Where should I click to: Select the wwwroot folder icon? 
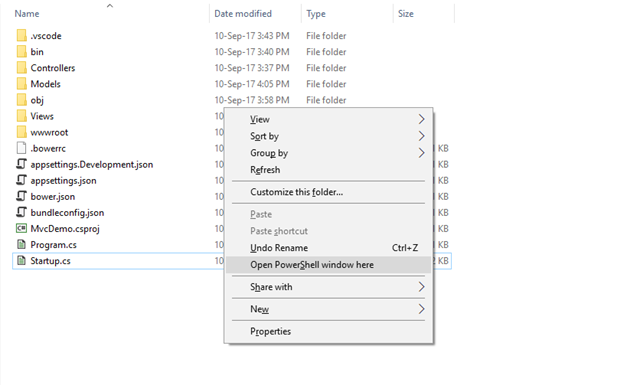click(x=21, y=132)
